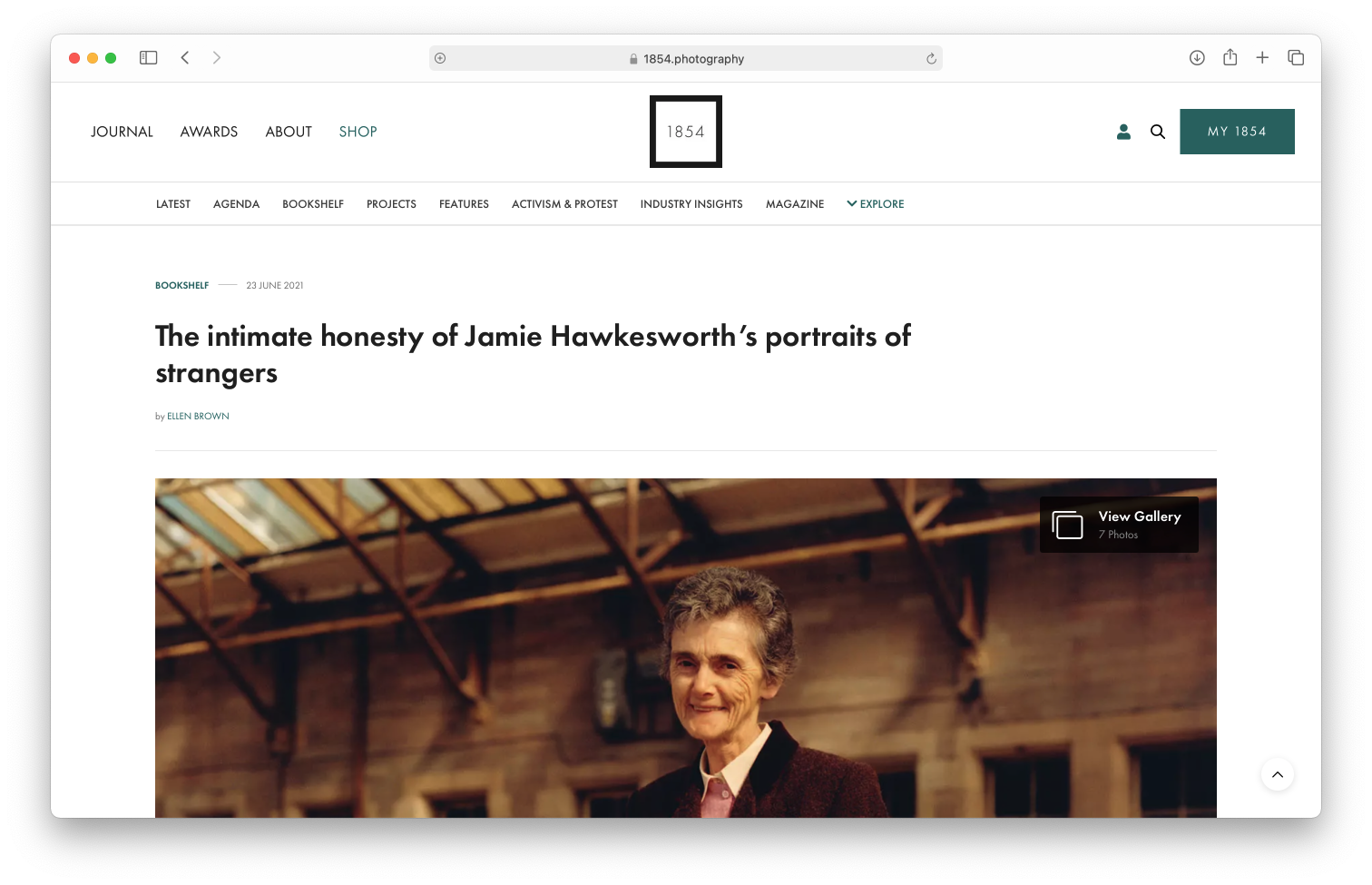1372x885 pixels.
Task: Click the MY 1854 button
Action: (1237, 132)
